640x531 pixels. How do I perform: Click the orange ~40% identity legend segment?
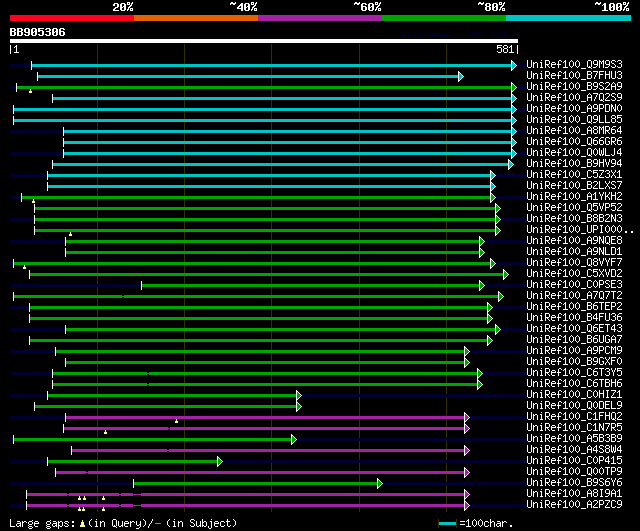pyautogui.click(x=196, y=18)
